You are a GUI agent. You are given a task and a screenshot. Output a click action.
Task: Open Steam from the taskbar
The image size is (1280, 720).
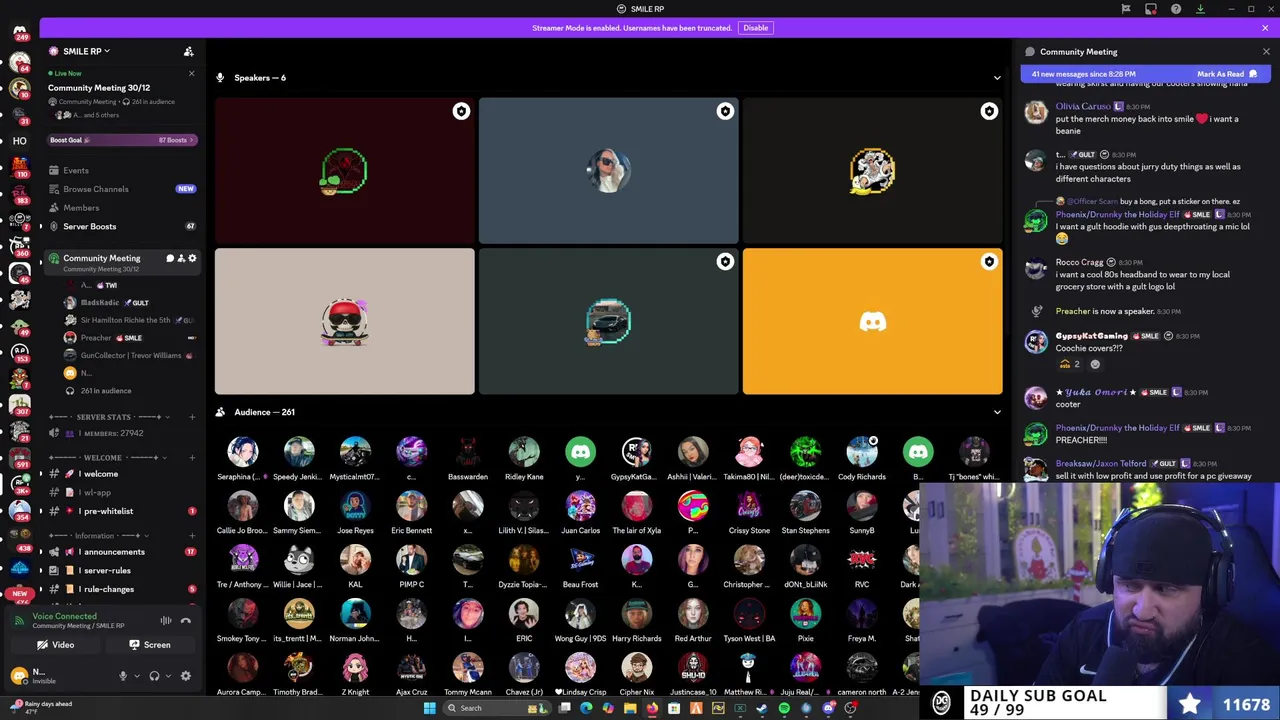[x=762, y=708]
